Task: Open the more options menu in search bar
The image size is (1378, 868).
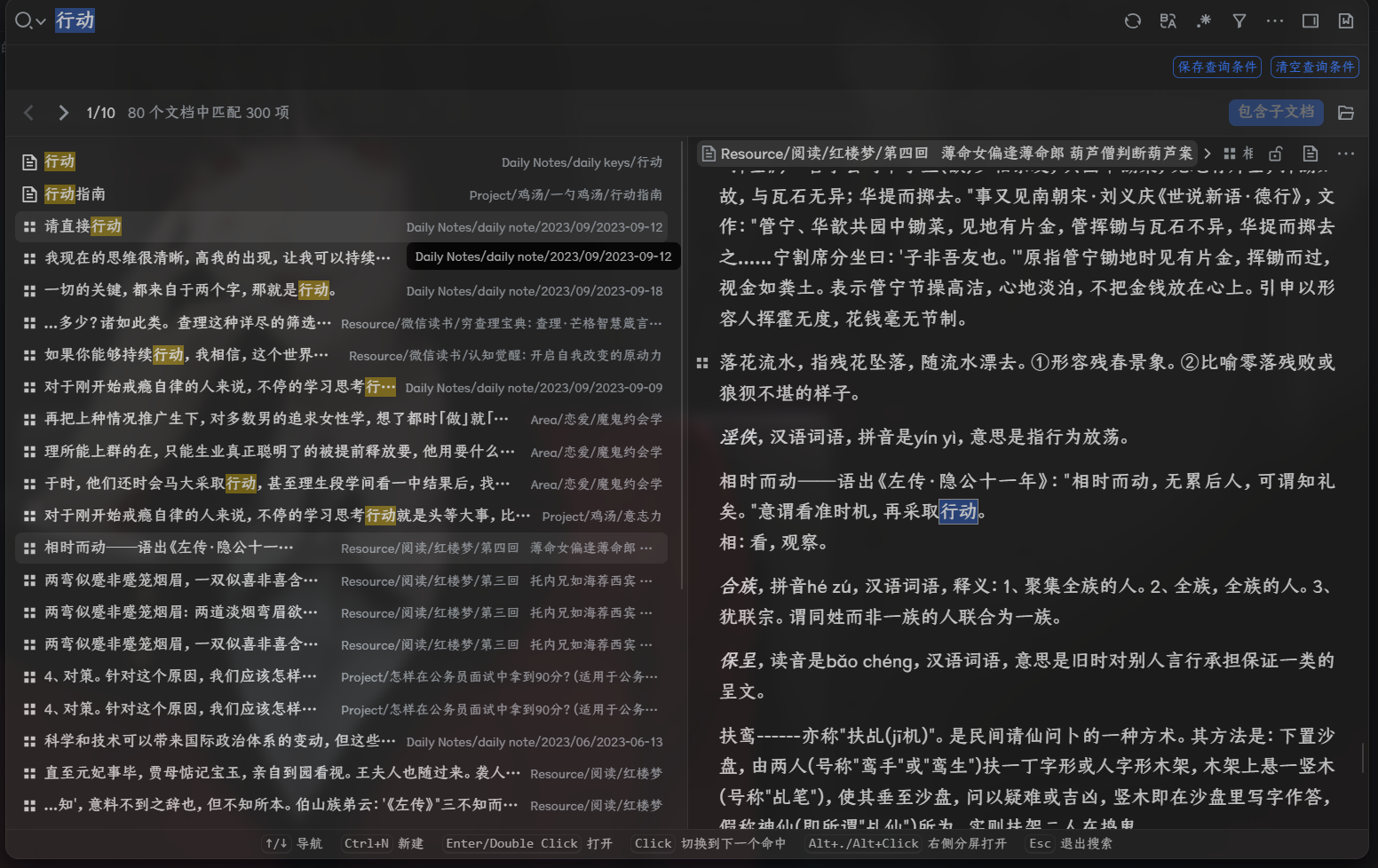Action: coord(1275,20)
